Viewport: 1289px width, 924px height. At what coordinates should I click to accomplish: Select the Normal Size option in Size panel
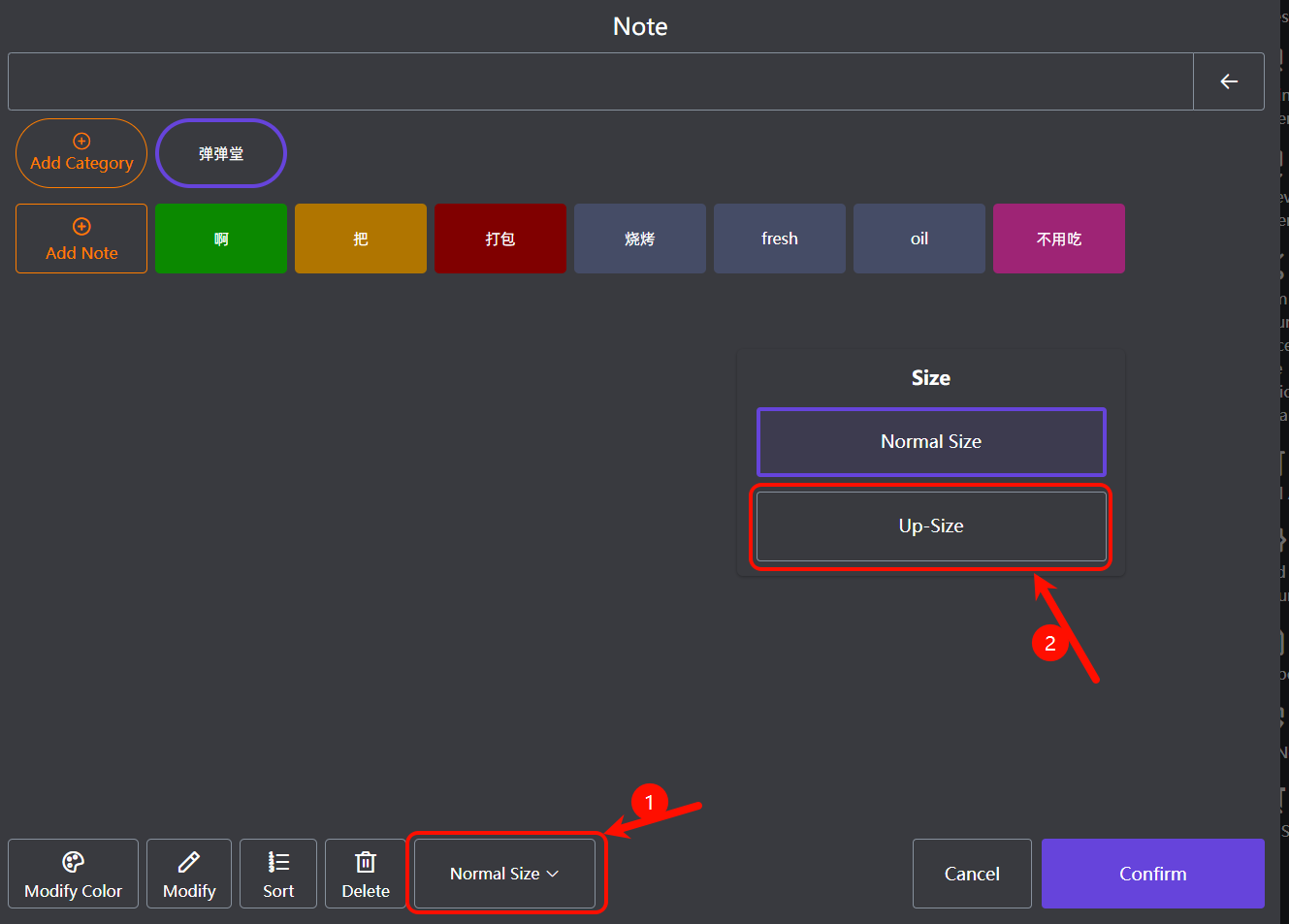click(930, 442)
